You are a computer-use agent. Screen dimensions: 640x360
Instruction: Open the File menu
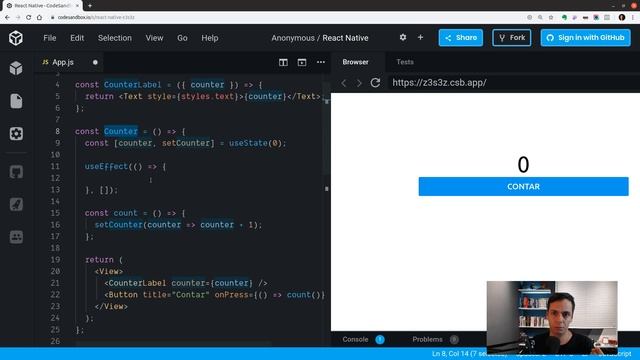coord(50,38)
